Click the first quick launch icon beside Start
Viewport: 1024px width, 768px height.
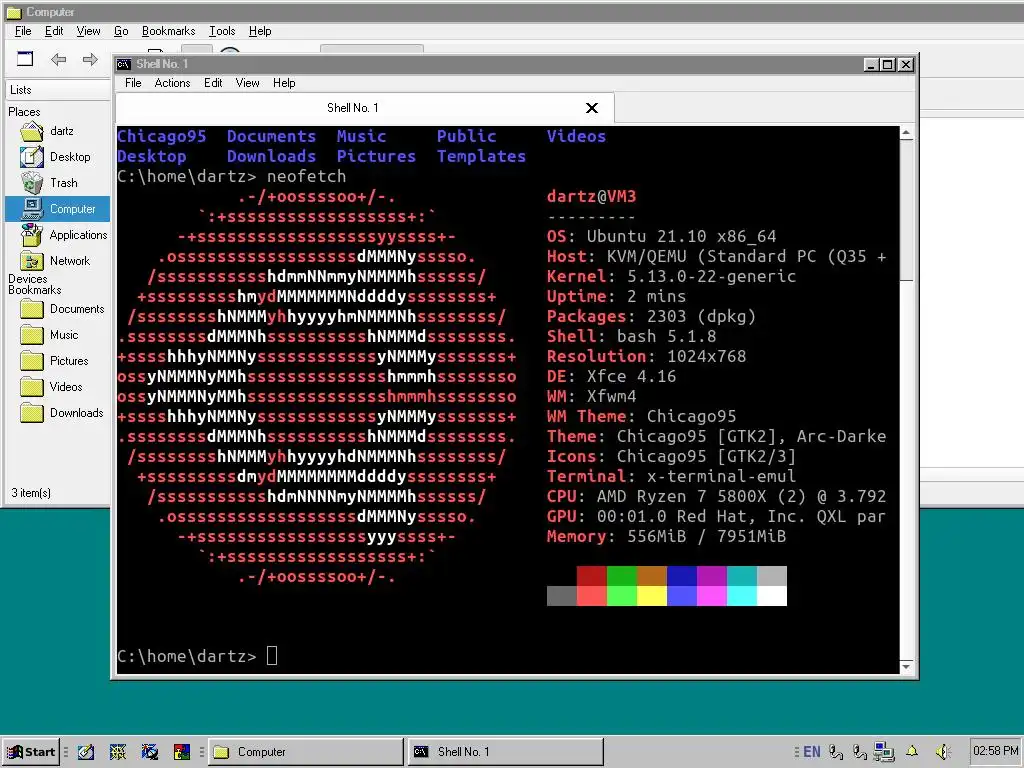pos(86,752)
